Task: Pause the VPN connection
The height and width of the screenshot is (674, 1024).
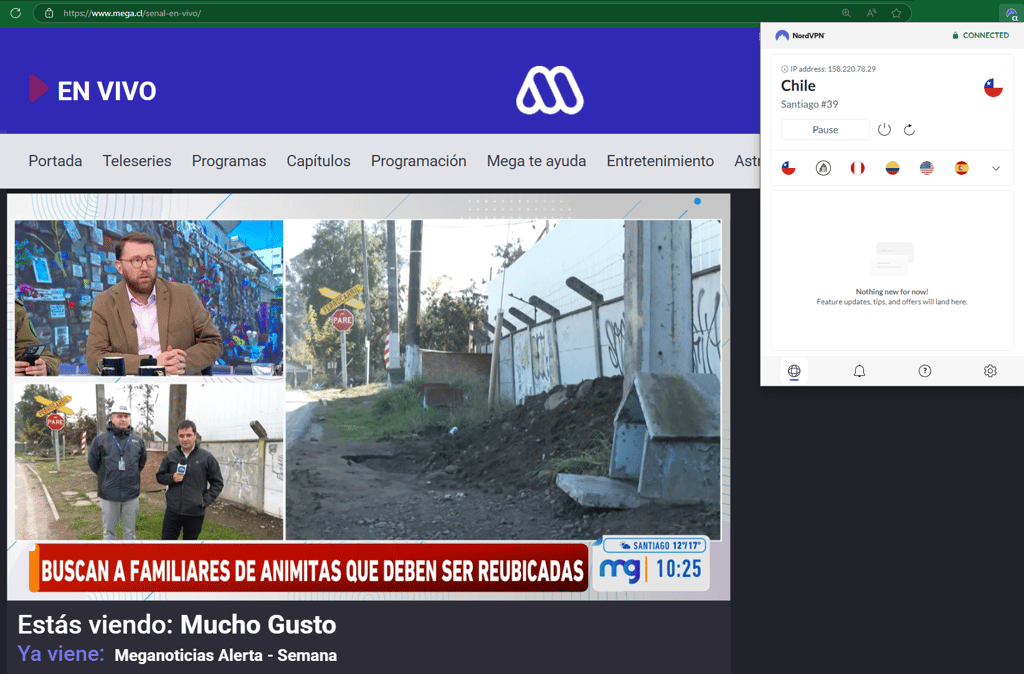Action: [825, 129]
